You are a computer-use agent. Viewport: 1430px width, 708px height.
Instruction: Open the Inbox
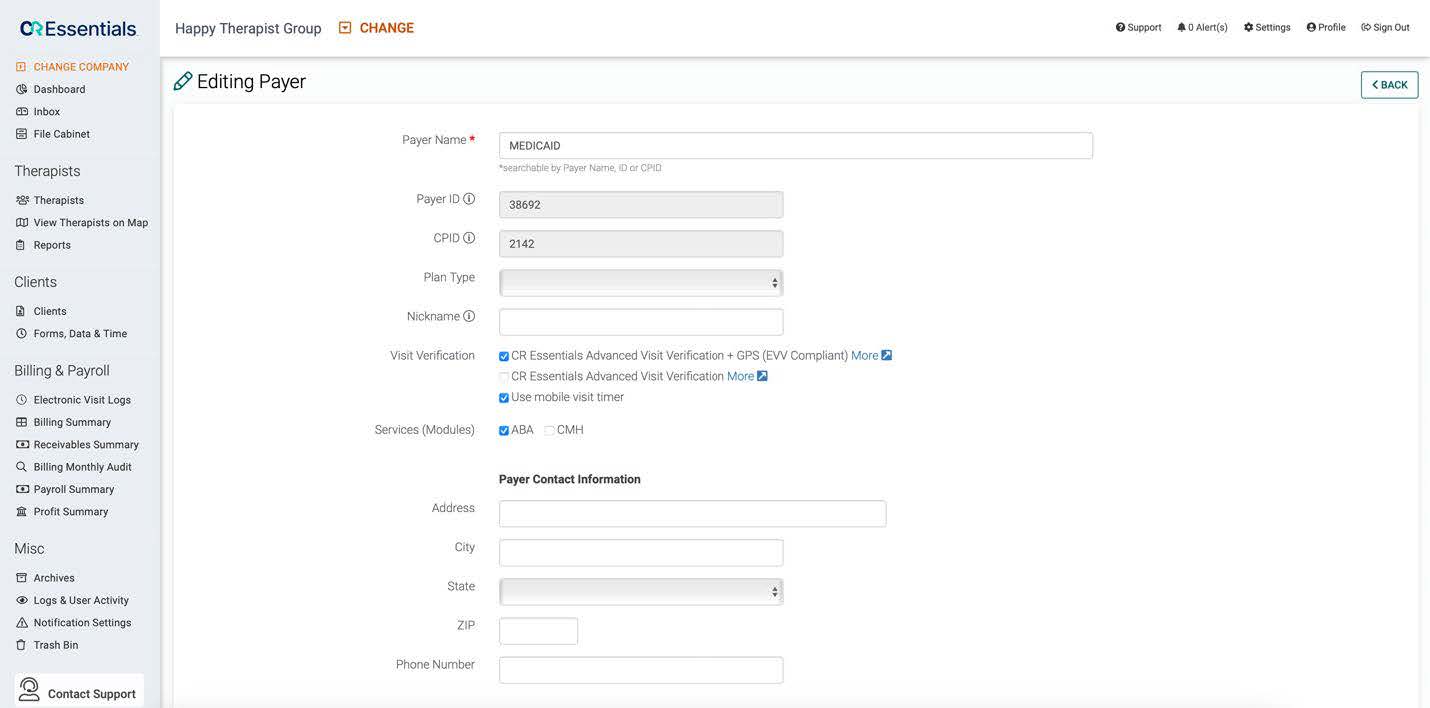tap(46, 111)
